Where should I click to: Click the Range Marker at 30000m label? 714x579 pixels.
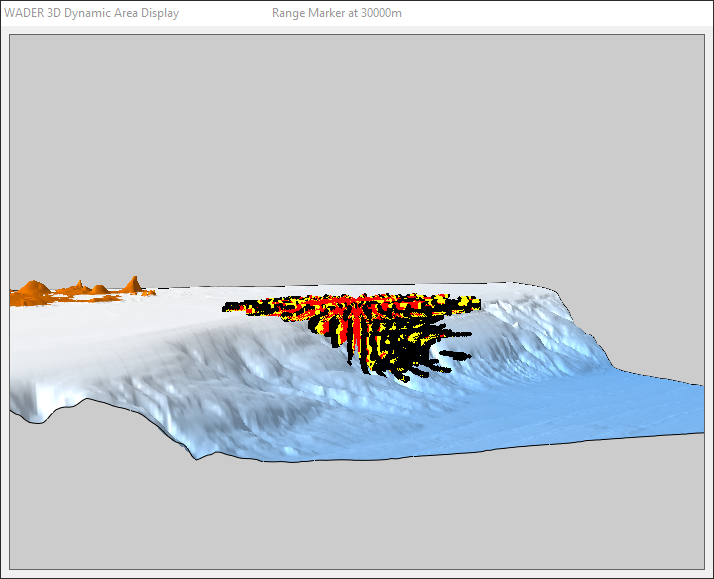337,14
